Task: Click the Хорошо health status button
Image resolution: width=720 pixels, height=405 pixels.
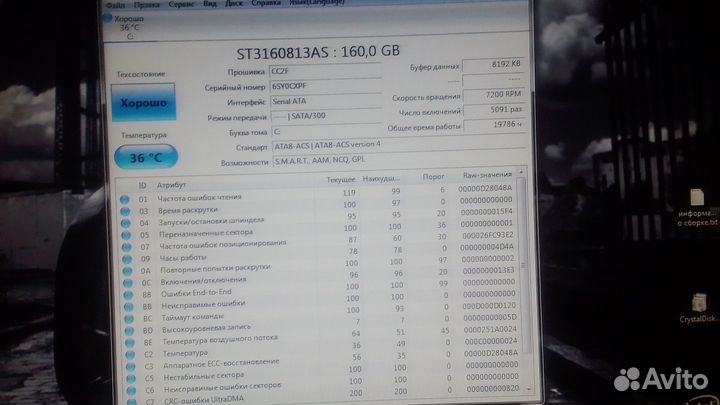Action: click(x=143, y=102)
